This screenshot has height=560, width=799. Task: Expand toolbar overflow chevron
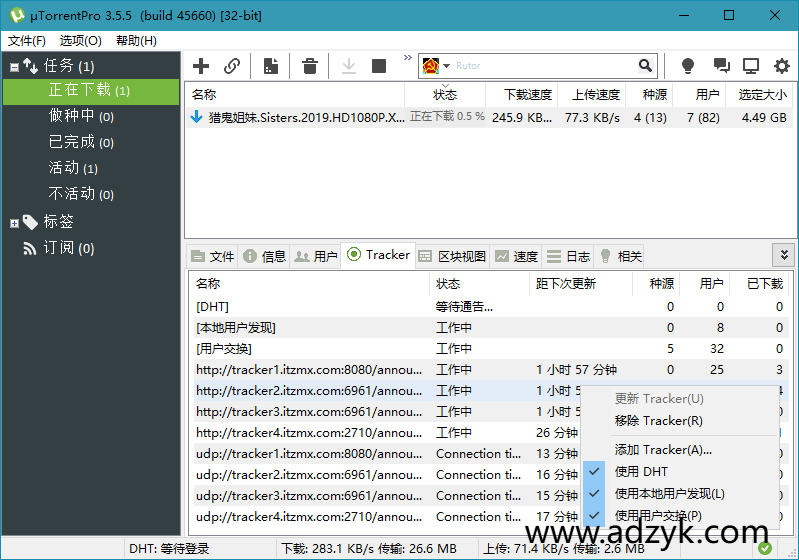(x=408, y=57)
